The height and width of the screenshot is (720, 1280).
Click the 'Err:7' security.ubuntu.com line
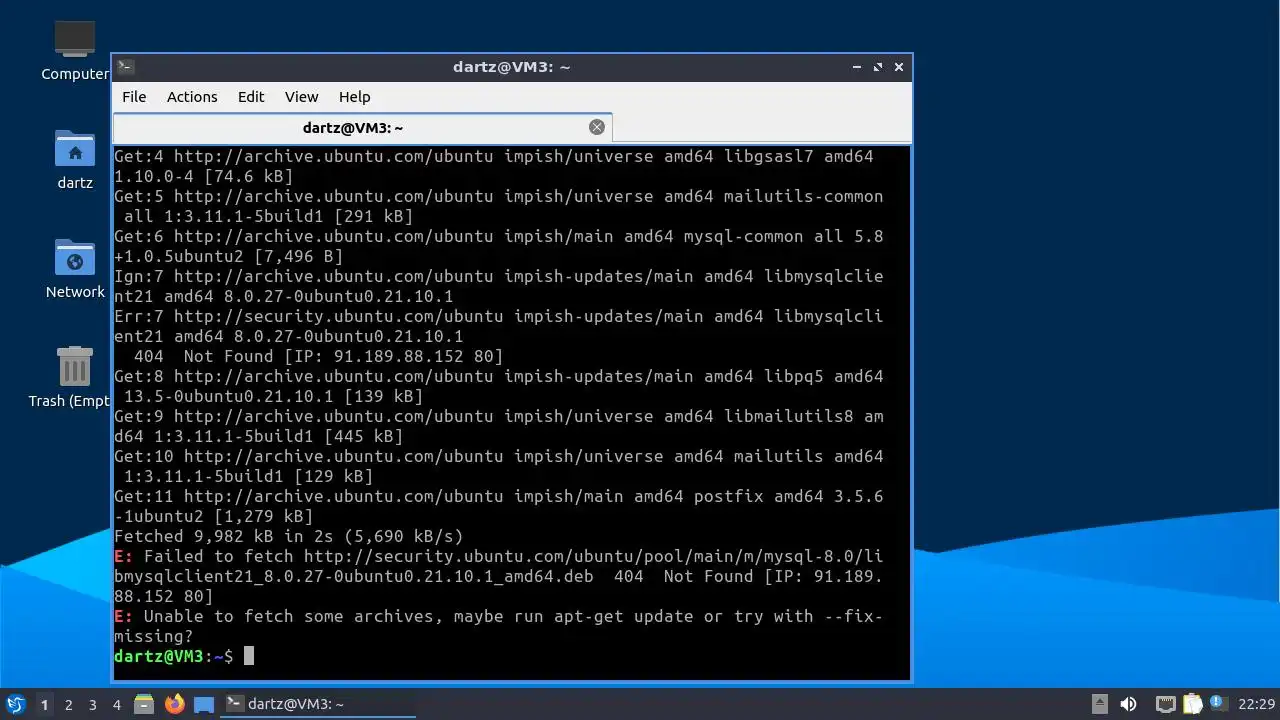coord(499,326)
